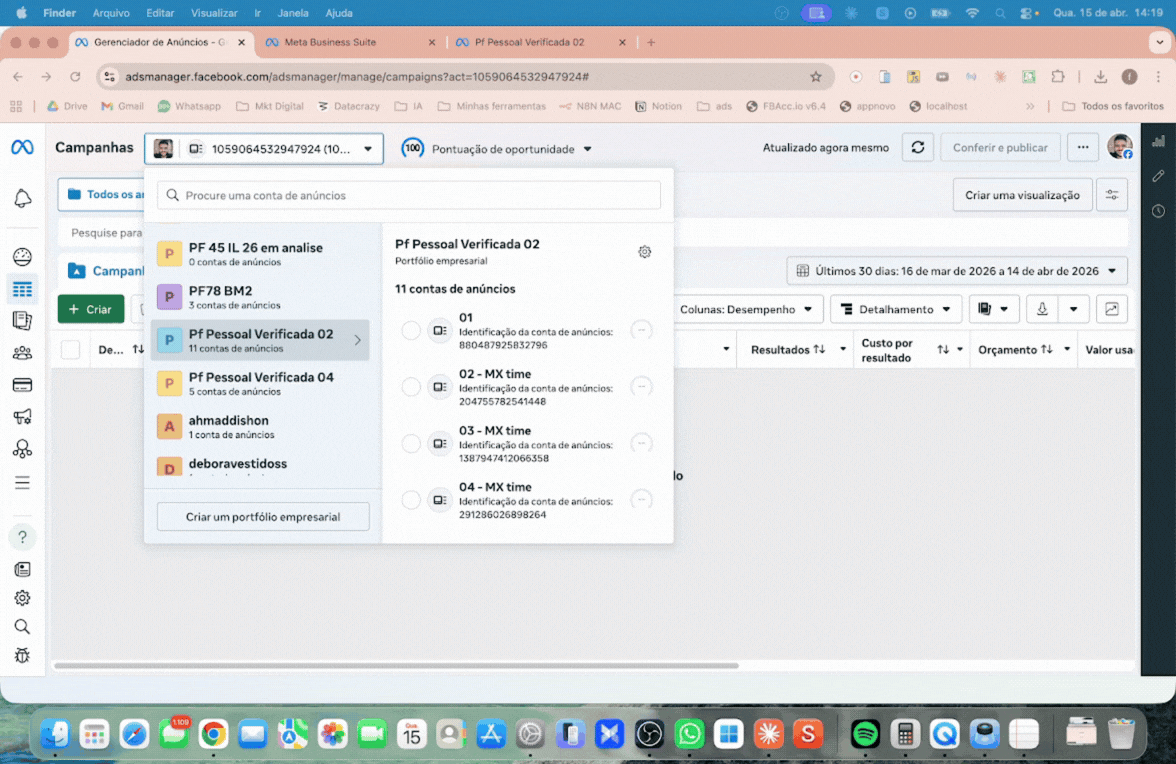Open the Visualizar menu in menu bar
Viewport: 1176px width, 764px height.
coord(214,13)
